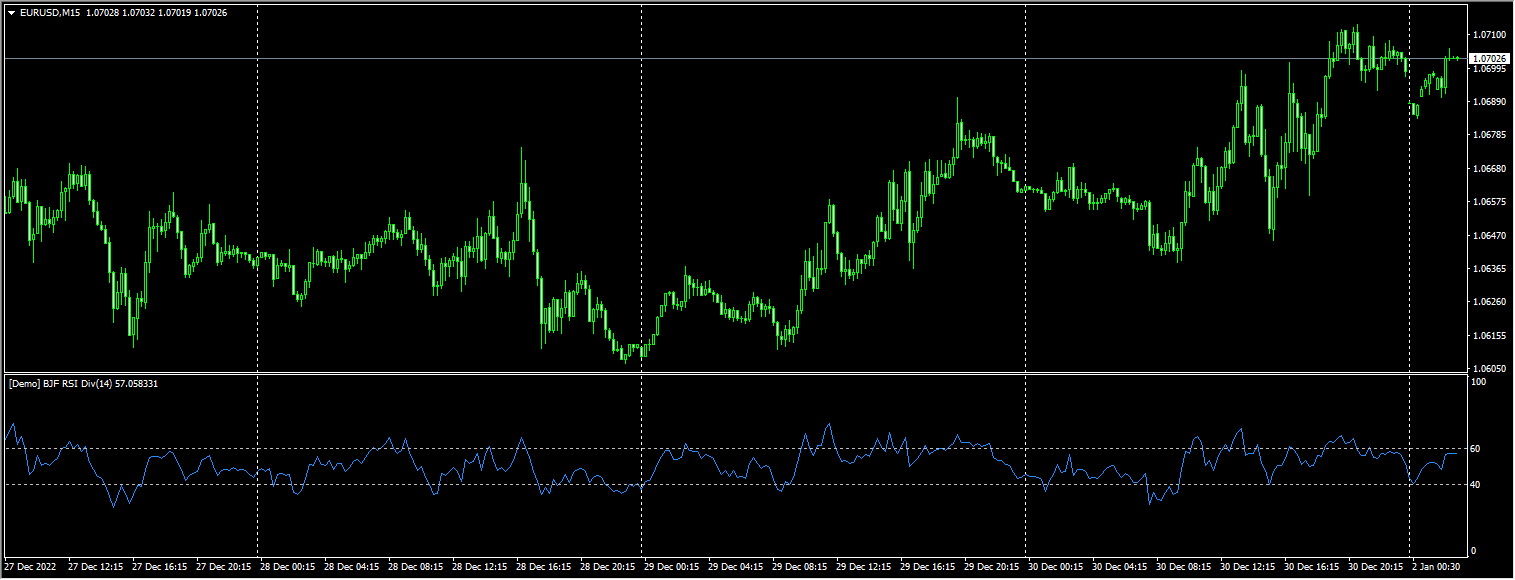The height and width of the screenshot is (580, 1515).
Task: Click the EURUSD,M15 chart title text
Action: [x=50, y=13]
